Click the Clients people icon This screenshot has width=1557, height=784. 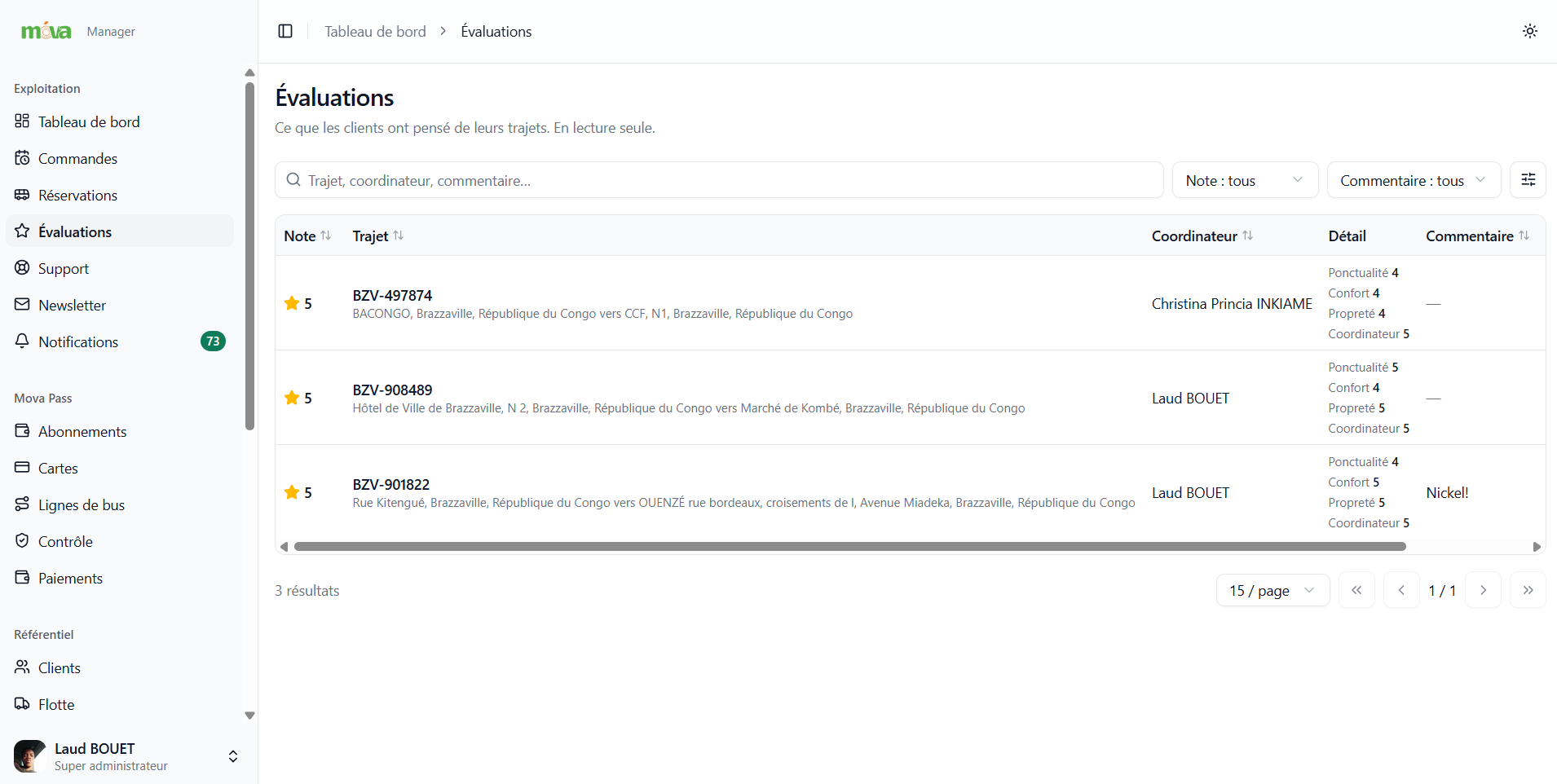click(22, 667)
